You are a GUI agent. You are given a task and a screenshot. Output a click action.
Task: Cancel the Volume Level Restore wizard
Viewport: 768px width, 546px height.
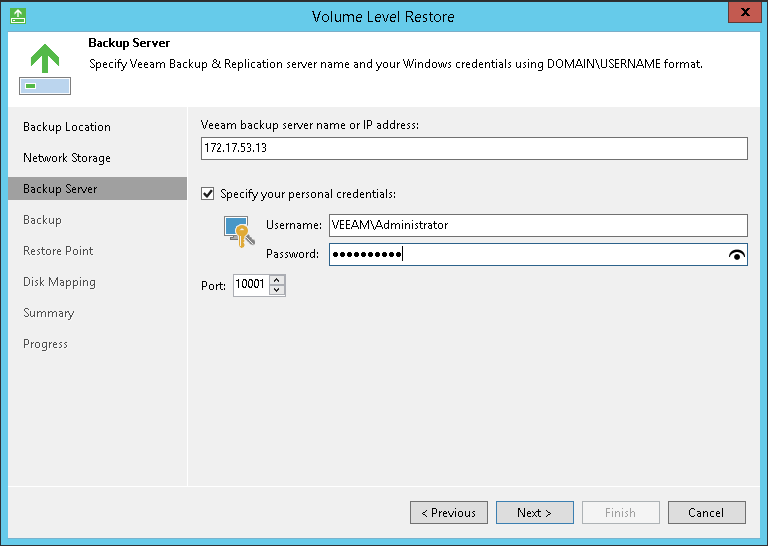pyautogui.click(x=706, y=513)
